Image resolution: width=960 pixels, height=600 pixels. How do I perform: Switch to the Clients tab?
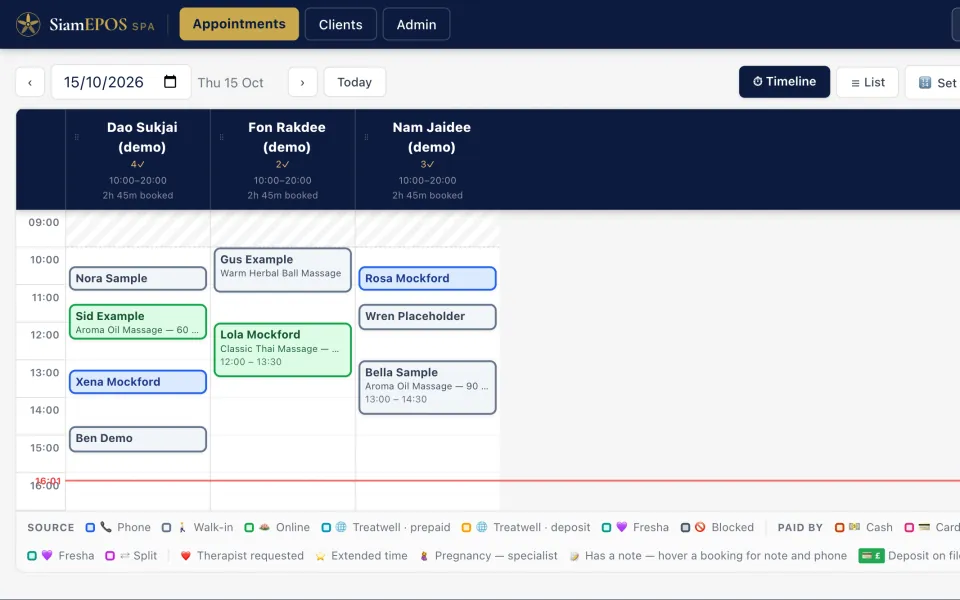pyautogui.click(x=340, y=24)
